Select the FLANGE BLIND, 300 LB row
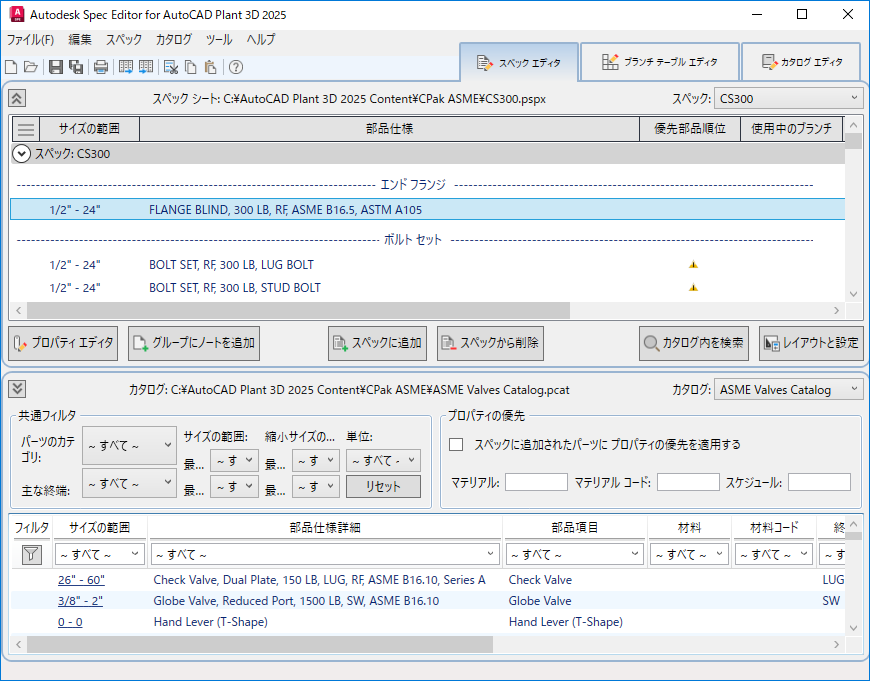This screenshot has width=870, height=681. coord(427,210)
